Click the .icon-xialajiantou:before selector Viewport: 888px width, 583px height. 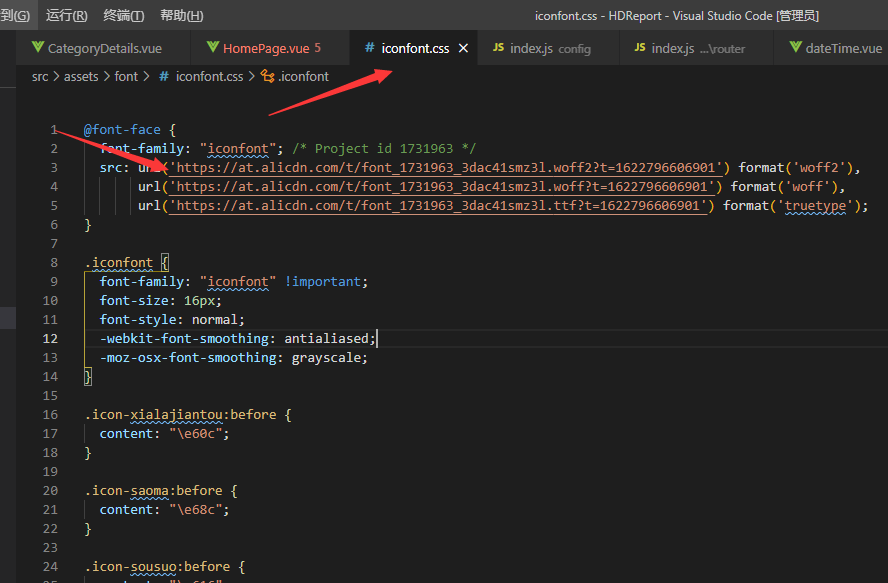(x=181, y=415)
